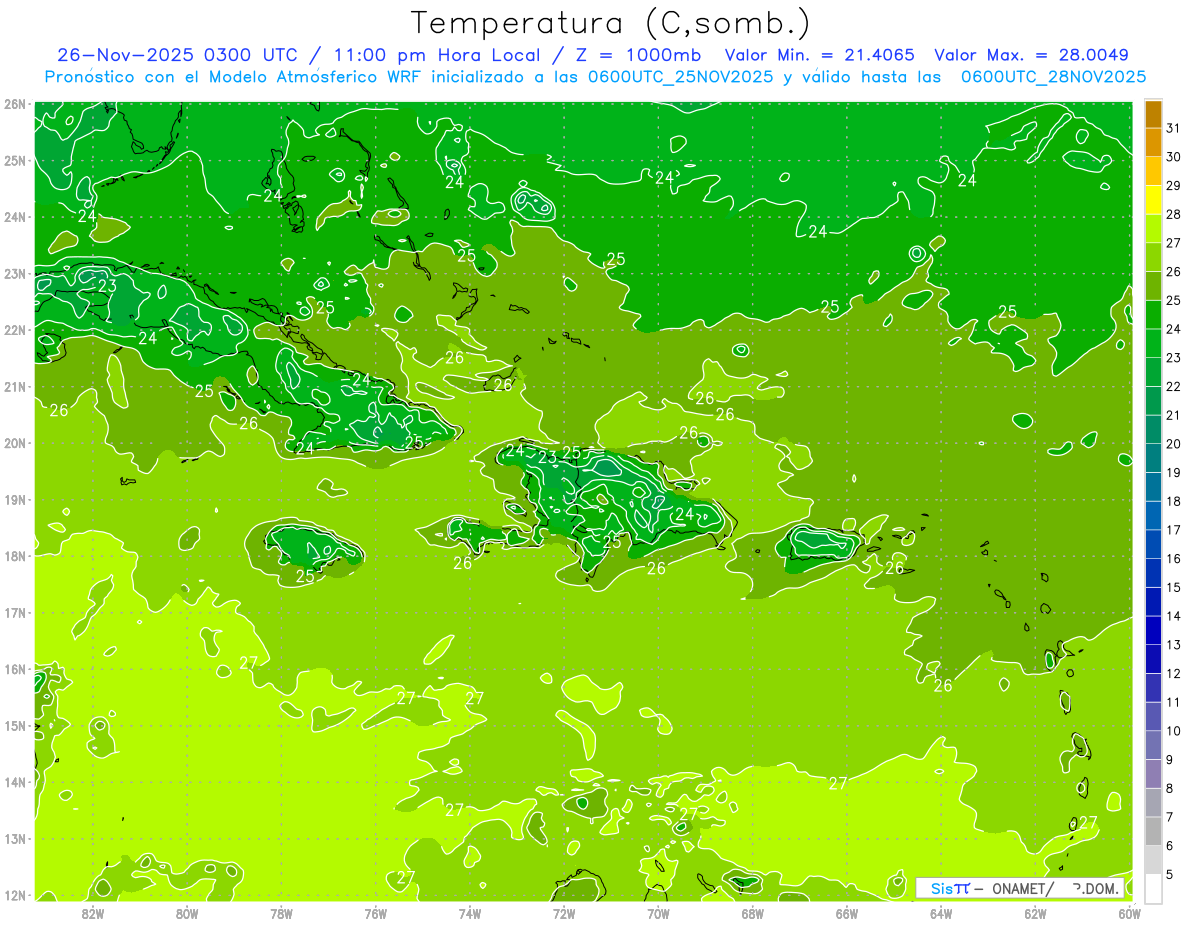Image resolution: width=1200 pixels, height=927 pixels.
Task: Click the "74W" longitude axis label
Action: [470, 913]
